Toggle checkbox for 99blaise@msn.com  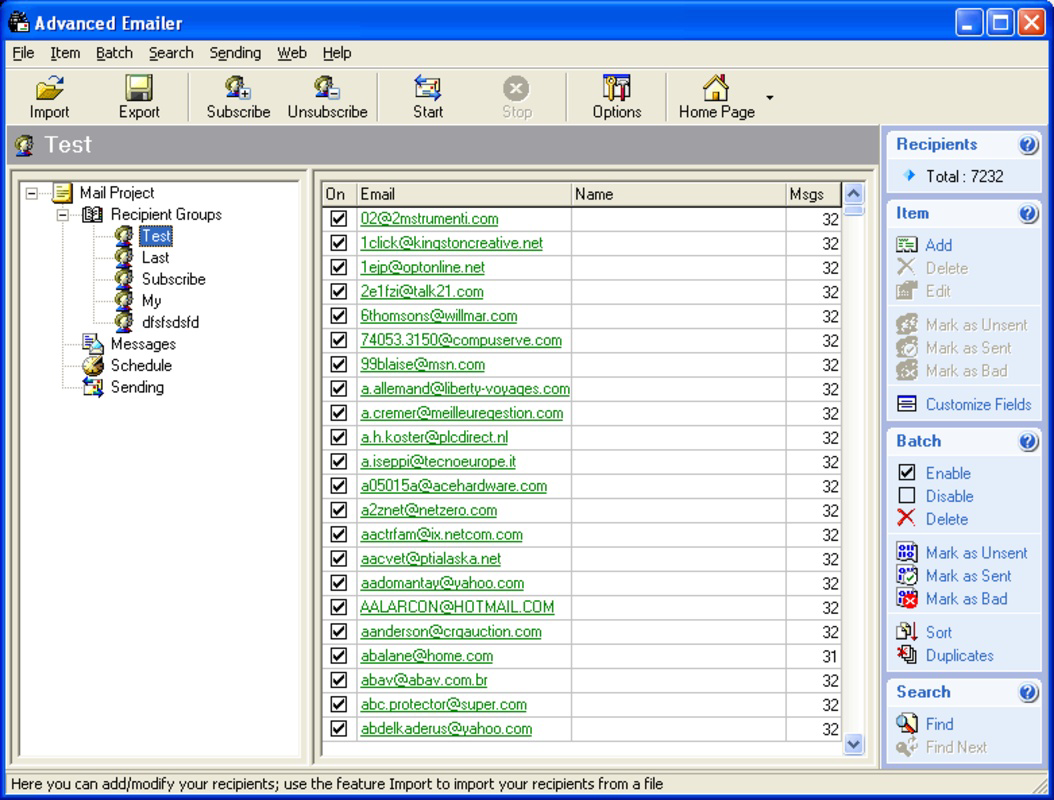[339, 364]
